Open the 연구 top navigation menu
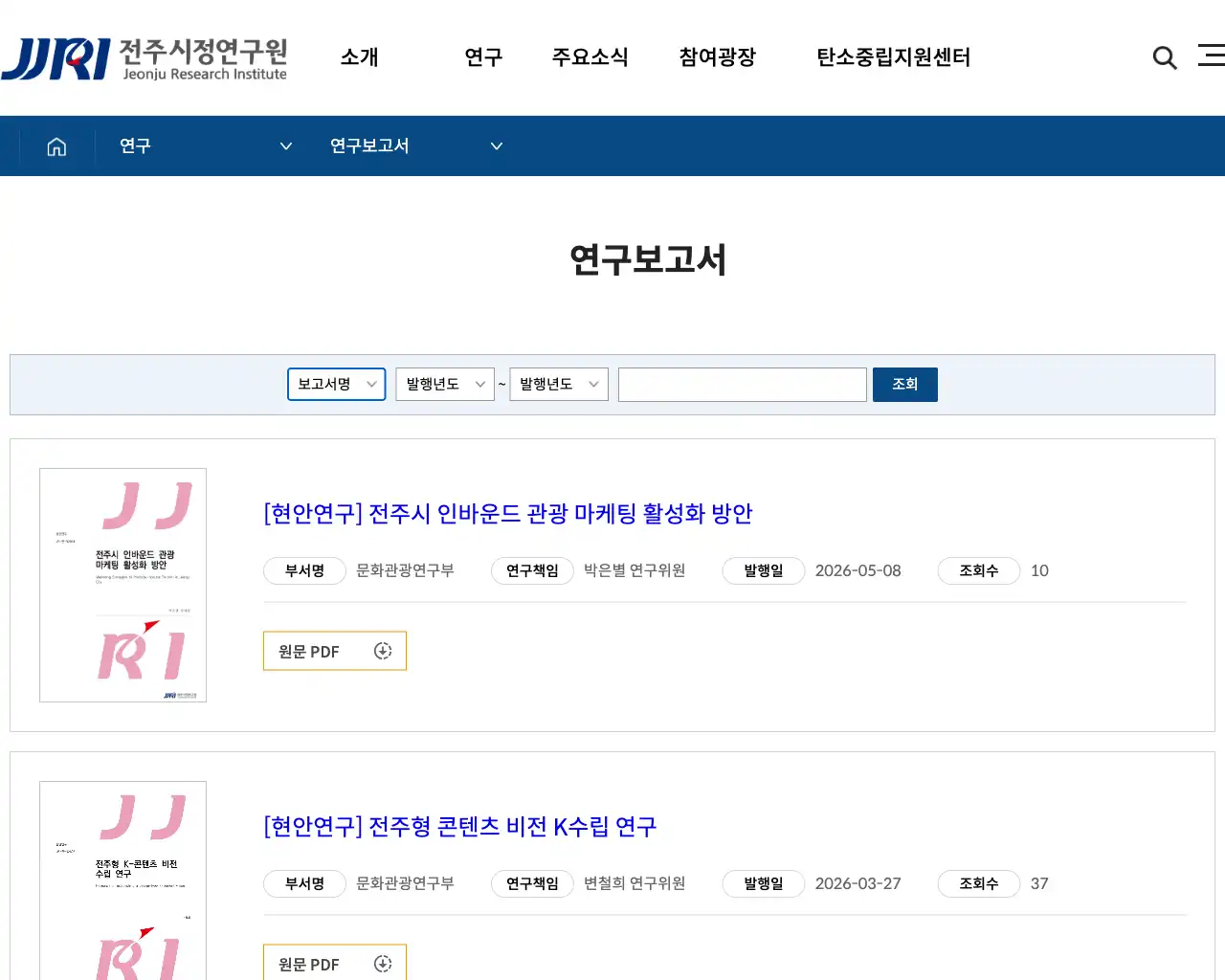1225x980 pixels. pyautogui.click(x=483, y=57)
